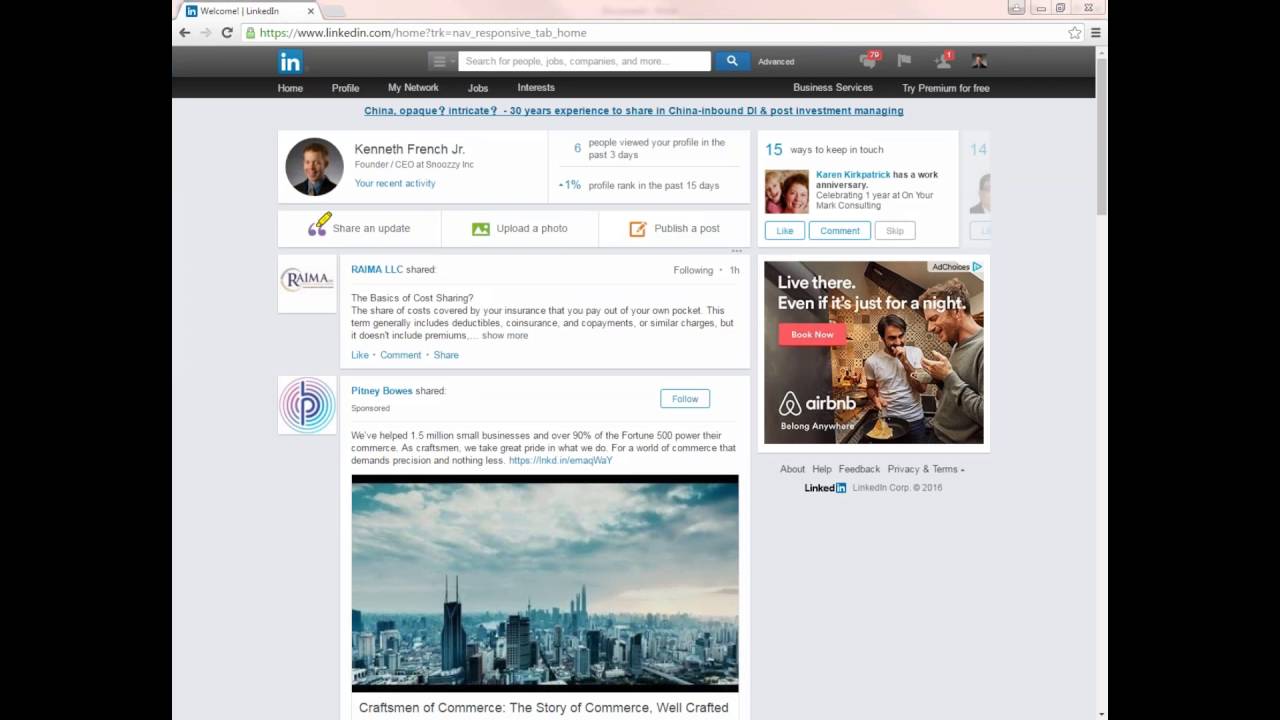Click Kenneth French Jr. name
This screenshot has width=1280, height=720.
point(410,149)
